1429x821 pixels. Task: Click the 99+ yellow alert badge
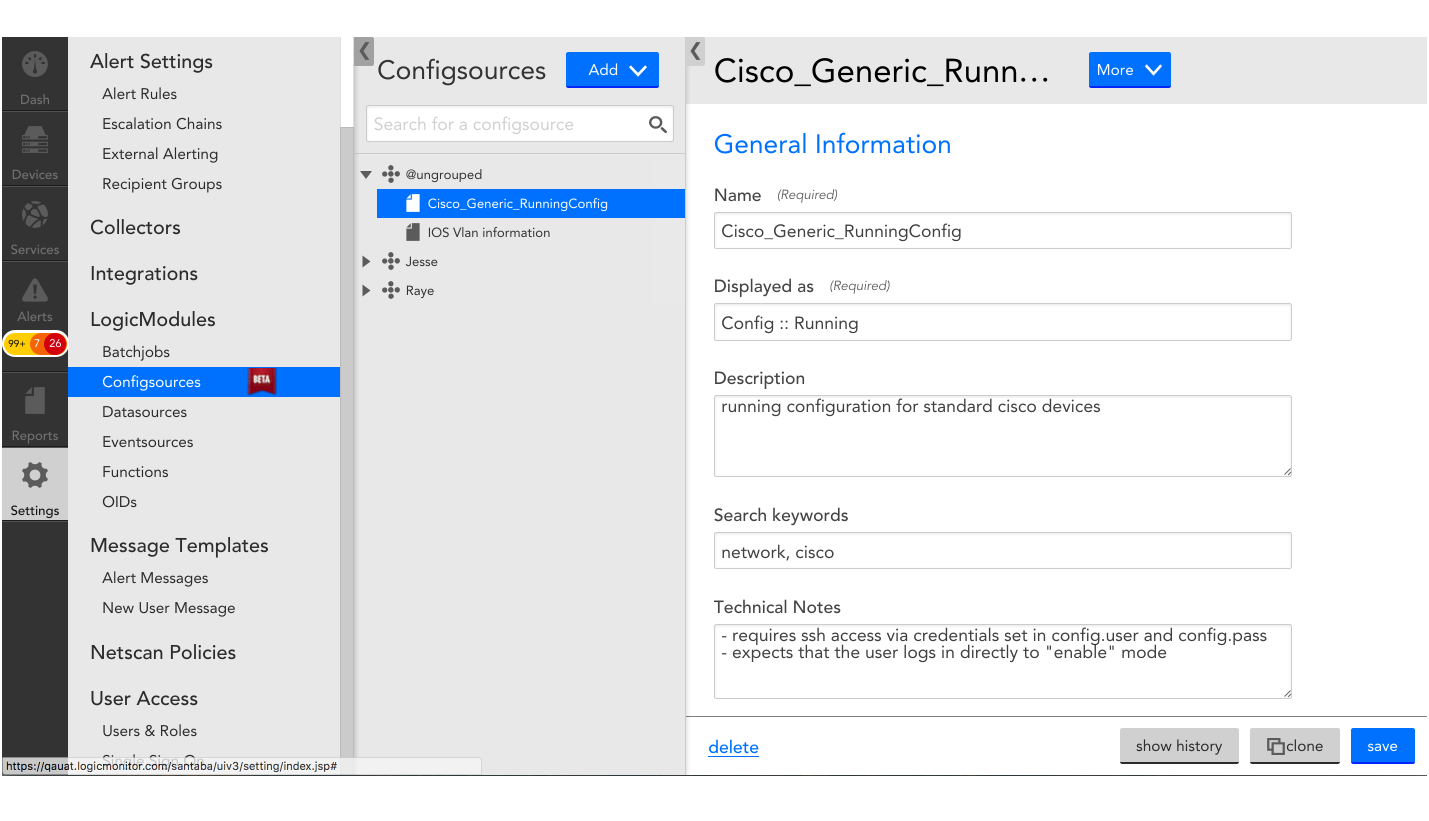(x=16, y=344)
